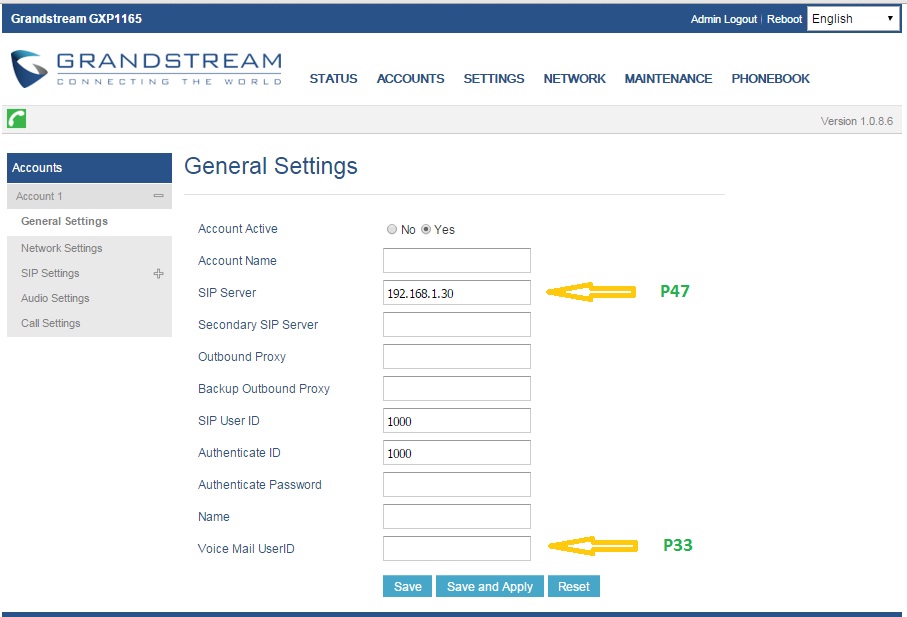Open the MAINTENANCE menu
This screenshot has height=617, width=907.
668,79
